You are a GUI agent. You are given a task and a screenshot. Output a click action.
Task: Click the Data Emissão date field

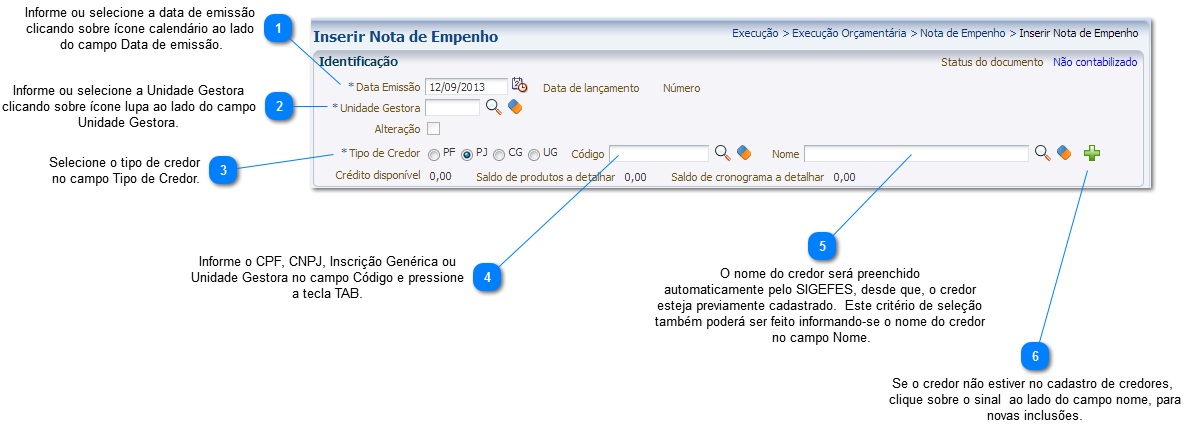(x=466, y=87)
